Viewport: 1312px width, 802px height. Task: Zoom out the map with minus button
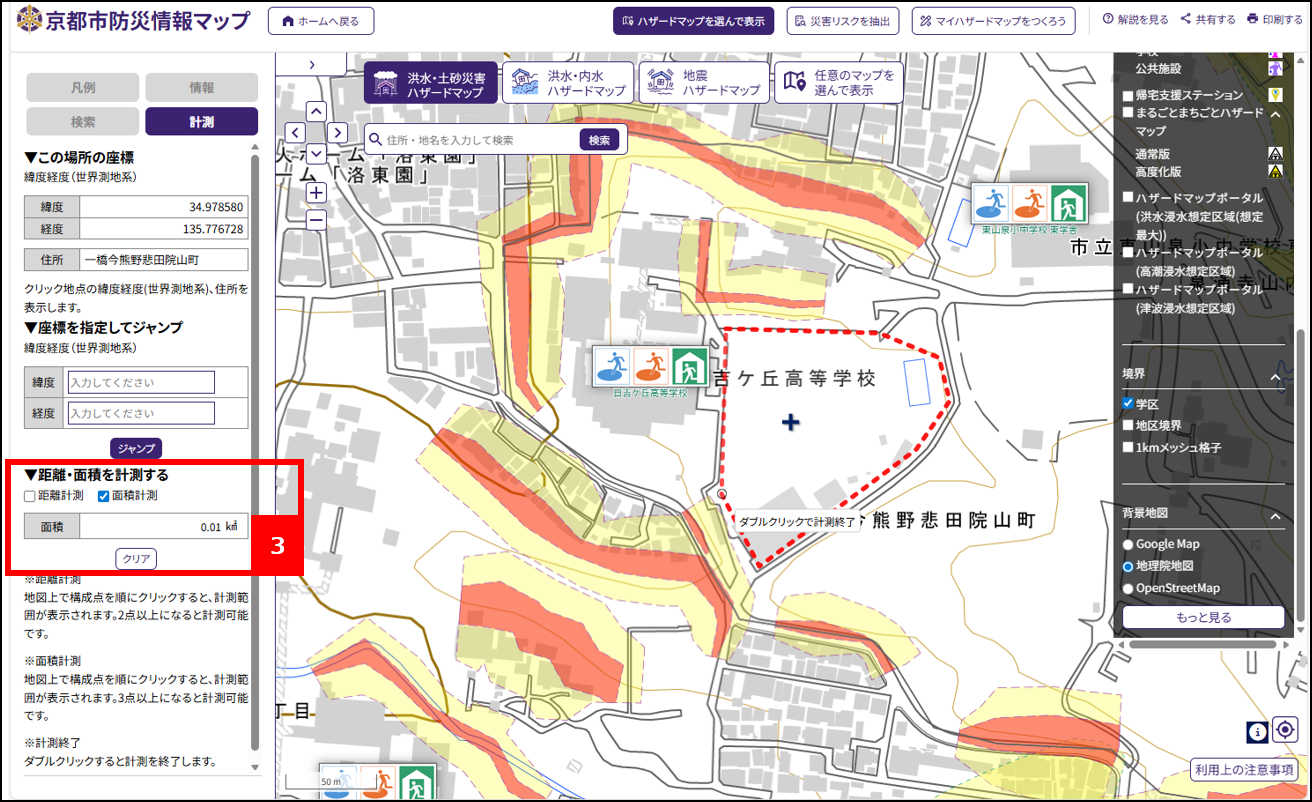(316, 219)
